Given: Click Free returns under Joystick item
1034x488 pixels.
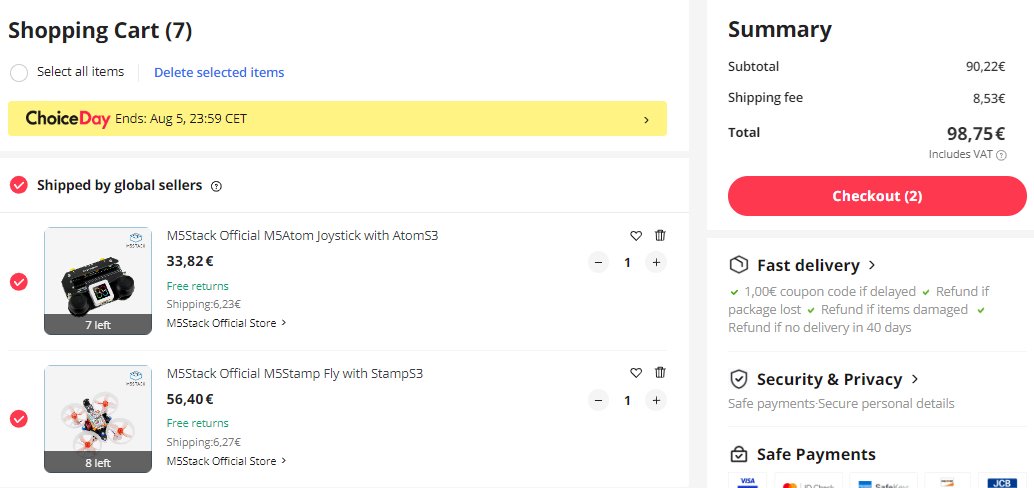Looking at the screenshot, I should [198, 286].
